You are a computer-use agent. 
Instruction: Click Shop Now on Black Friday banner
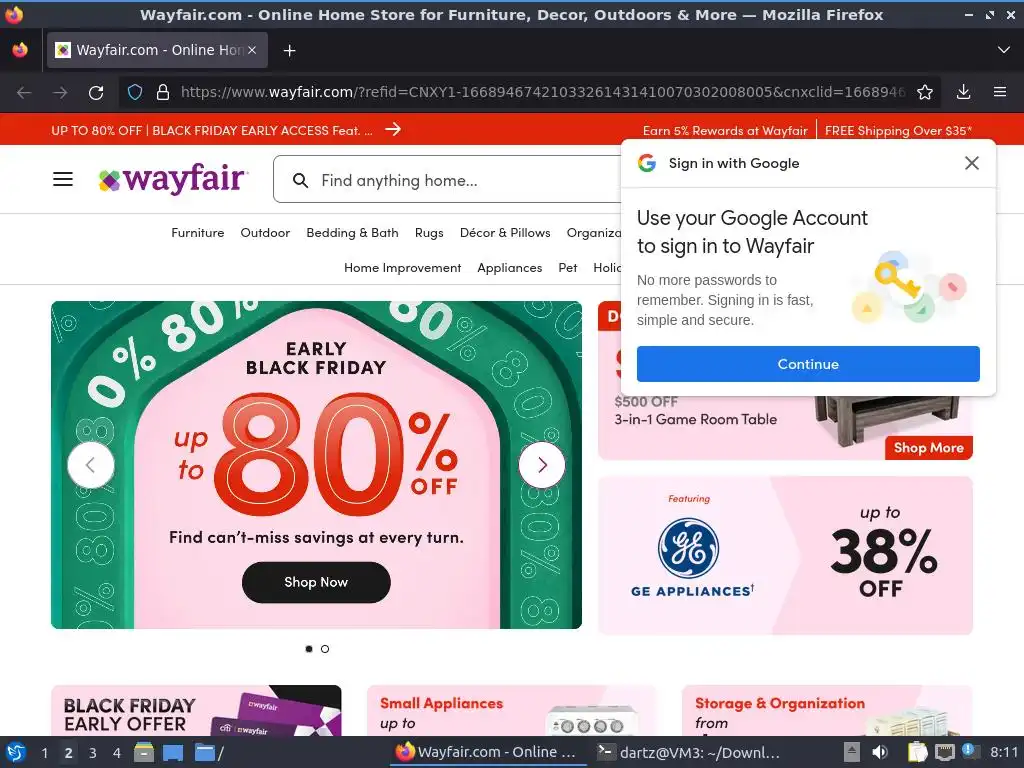coord(316,582)
